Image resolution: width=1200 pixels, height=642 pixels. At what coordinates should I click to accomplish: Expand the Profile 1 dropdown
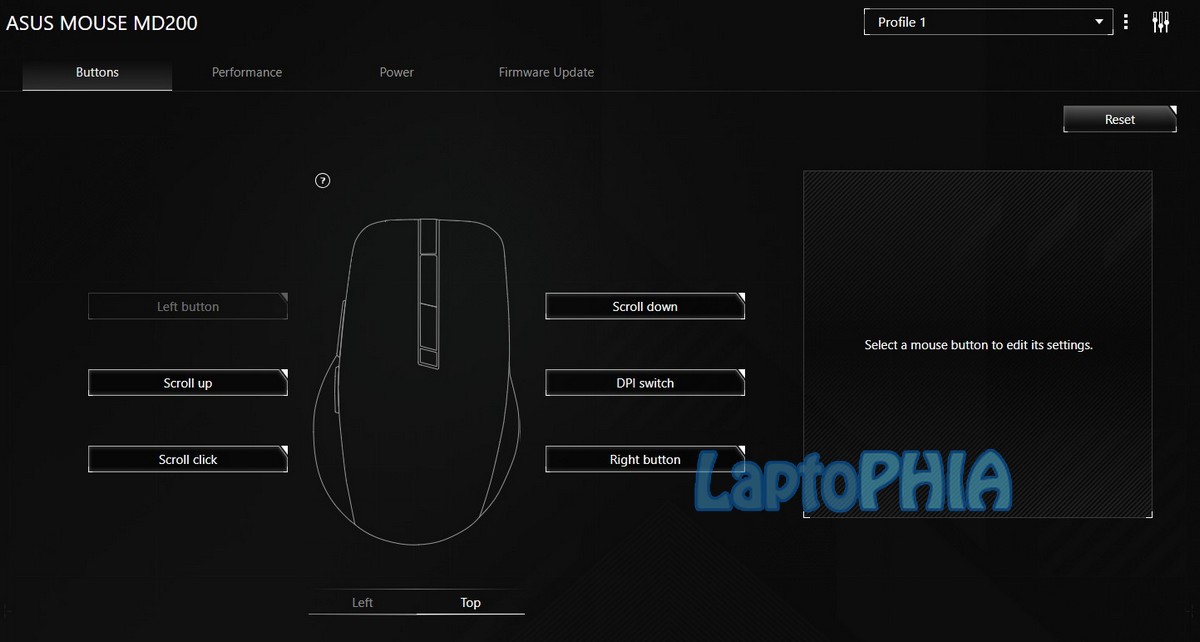(988, 22)
